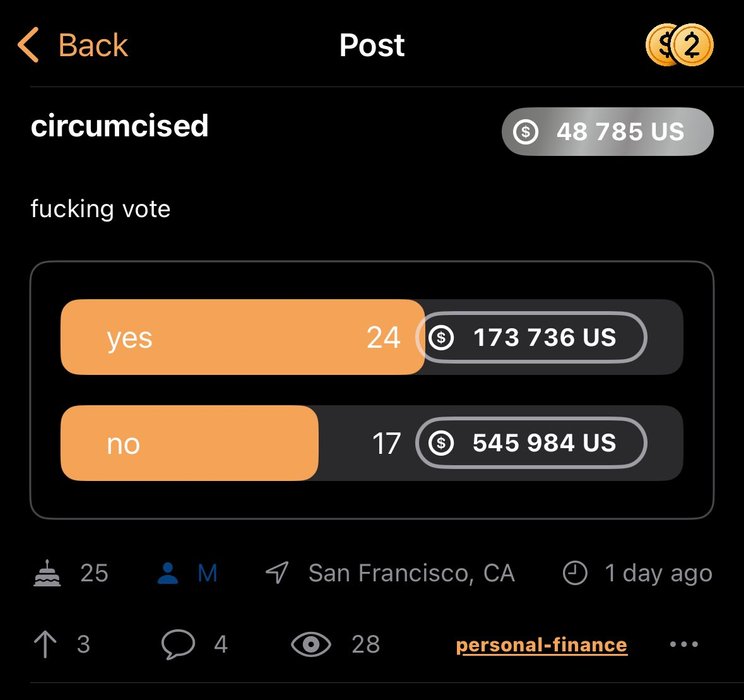Open the three-dots more options menu

(x=685, y=645)
